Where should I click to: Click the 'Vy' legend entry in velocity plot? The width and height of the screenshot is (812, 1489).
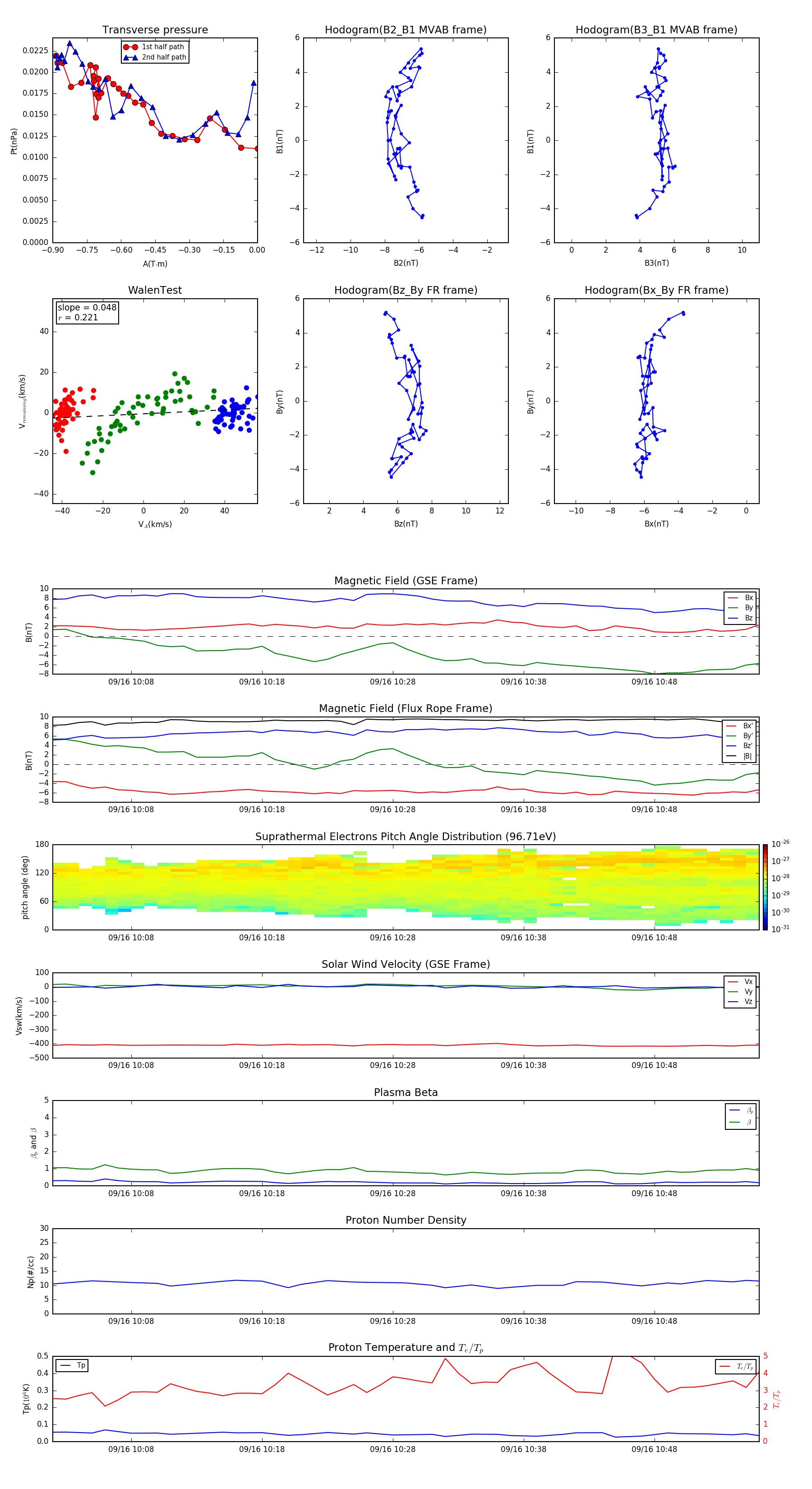(x=741, y=991)
